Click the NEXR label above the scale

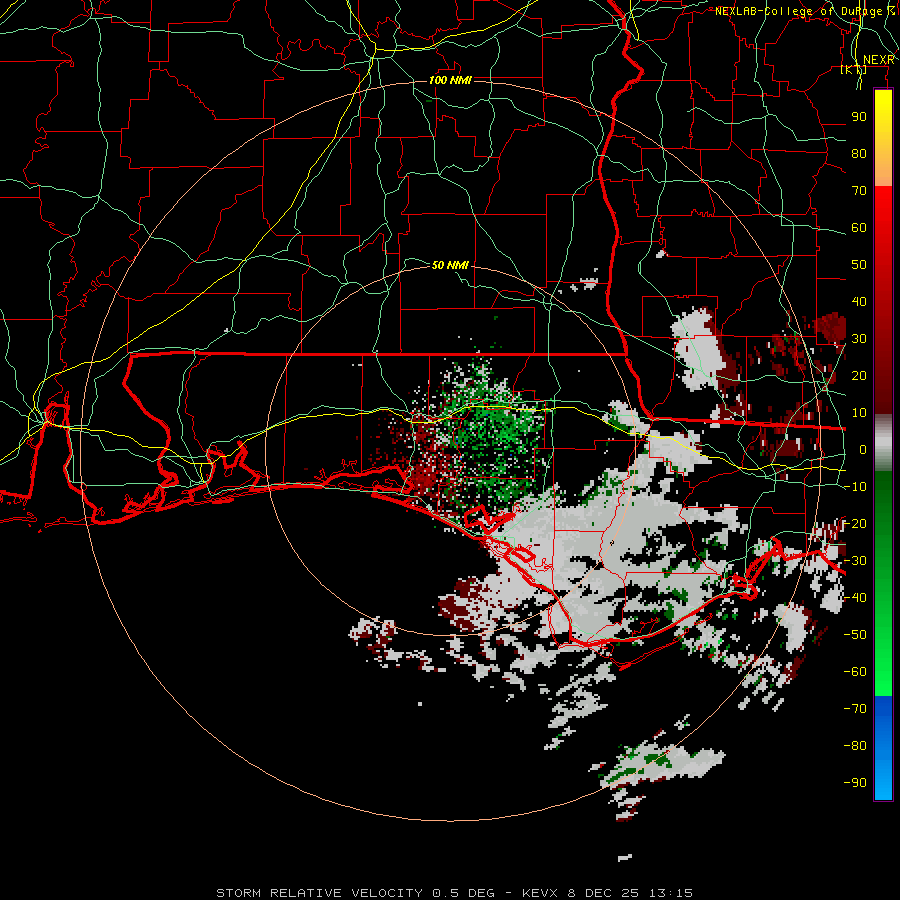[878, 60]
